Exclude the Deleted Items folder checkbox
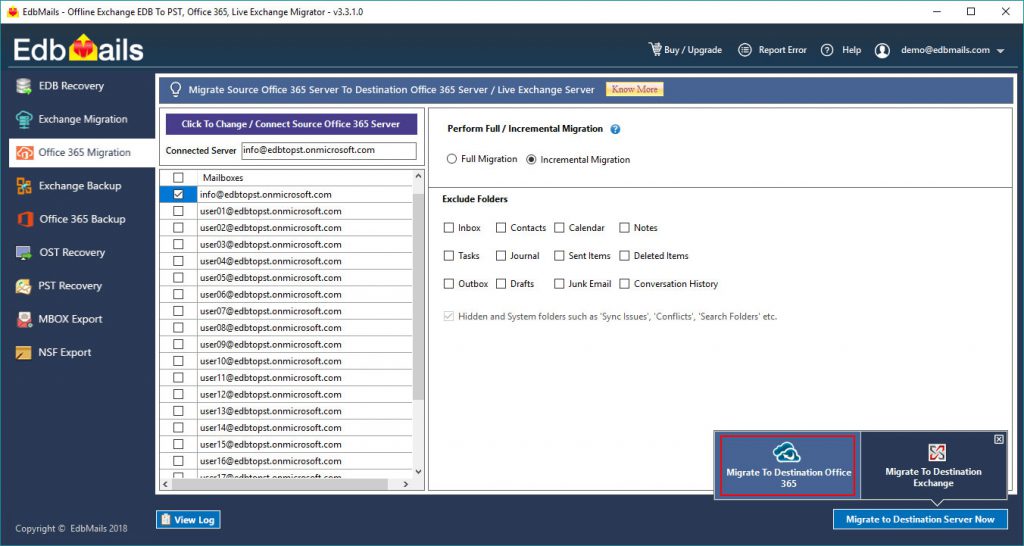 624,256
